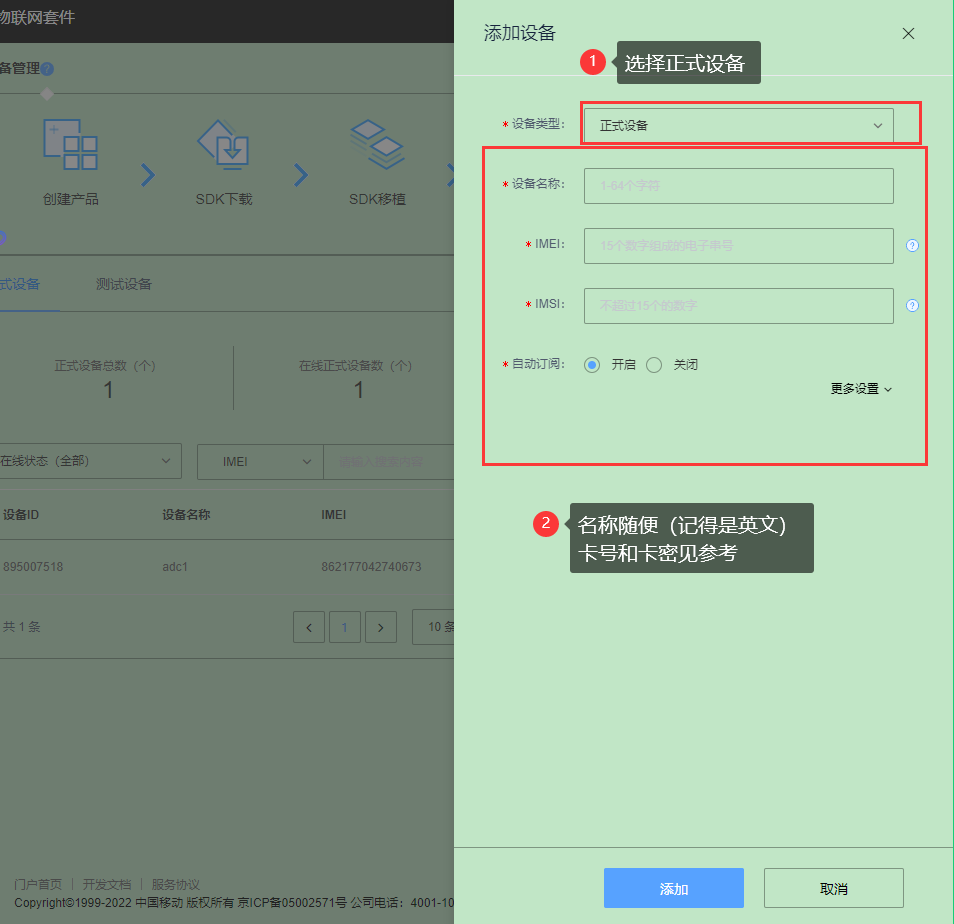The width and height of the screenshot is (954, 924).
Task: Open the help icon beside the IMEI field
Action: pos(911,246)
